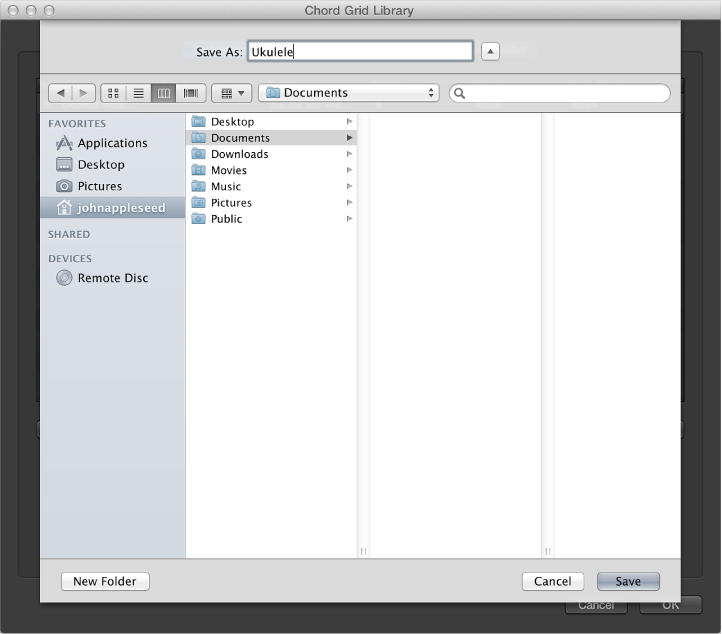The image size is (722, 634).
Task: Expand Downloads folder via its arrow
Action: point(349,154)
